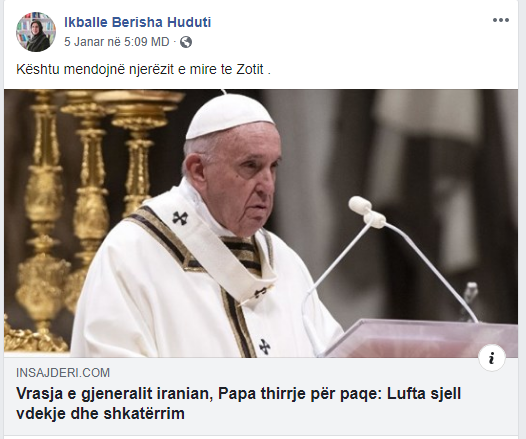Click the transparent lectern in the photo
The image size is (526, 439).
click(419, 337)
